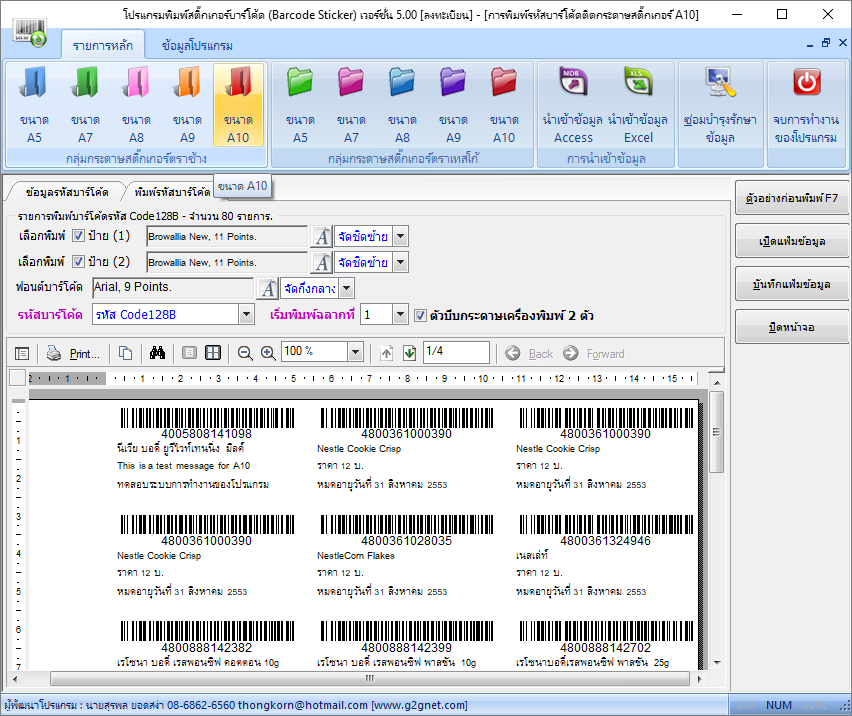The width and height of the screenshot is (852, 716).
Task: Click the horizontal scrollbar thumb of the preview
Action: (x=369, y=679)
